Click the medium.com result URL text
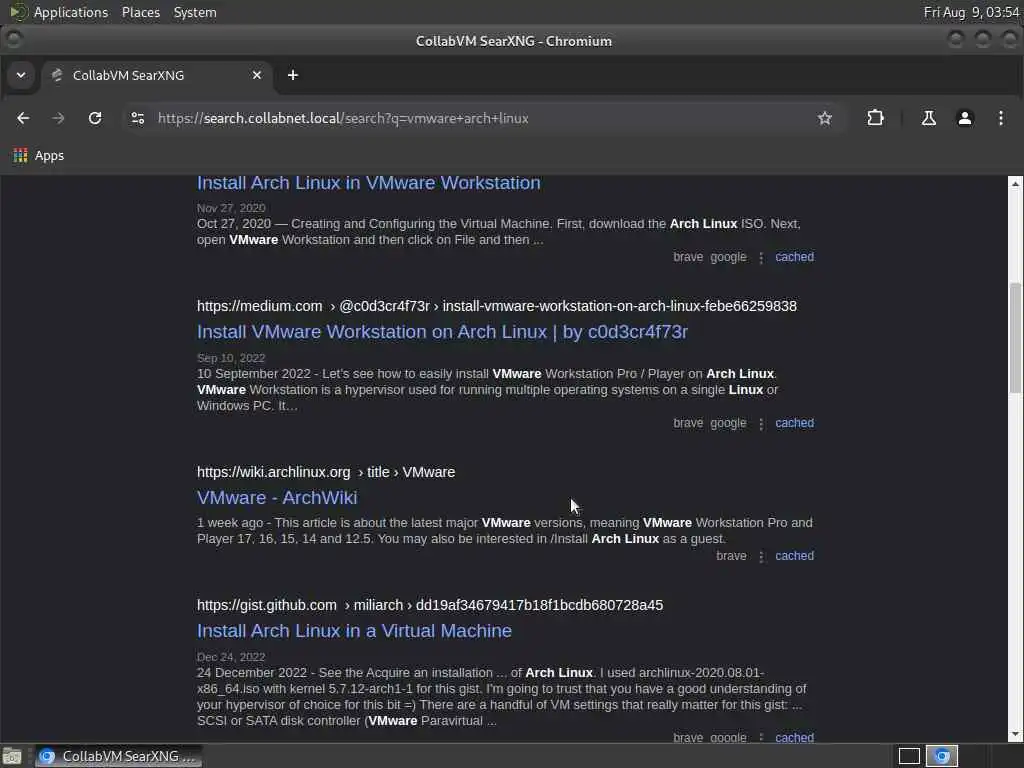The image size is (1024, 768). click(x=496, y=306)
